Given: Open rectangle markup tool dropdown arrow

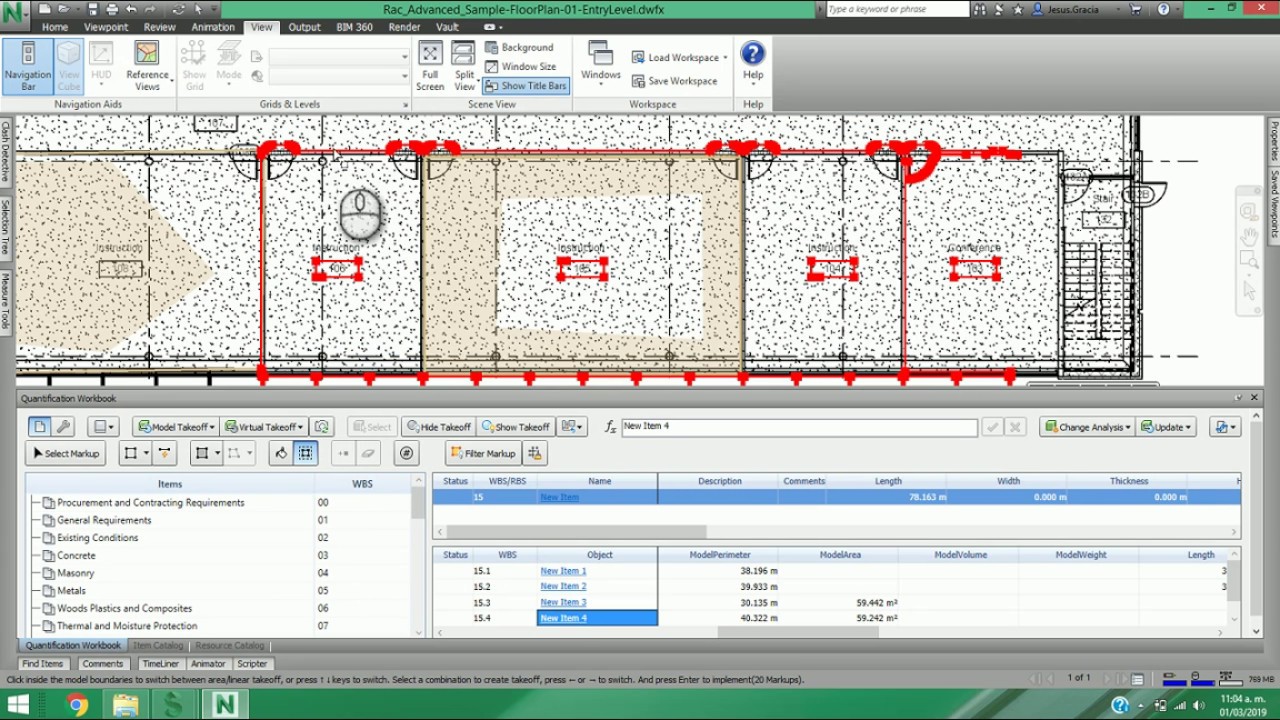Looking at the screenshot, I should [x=146, y=453].
